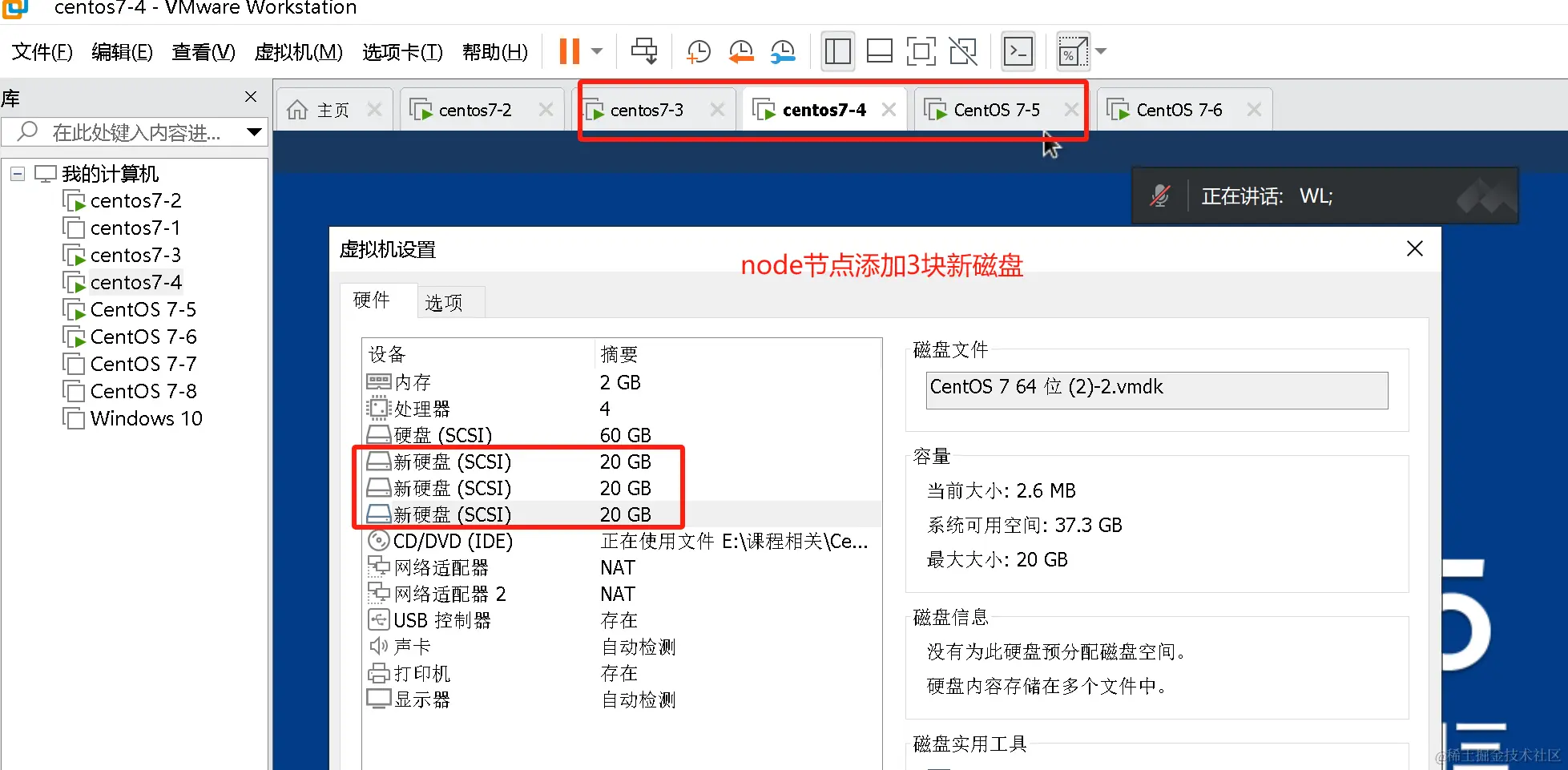
Task: Open the 帮助(H) menu
Action: tap(495, 52)
